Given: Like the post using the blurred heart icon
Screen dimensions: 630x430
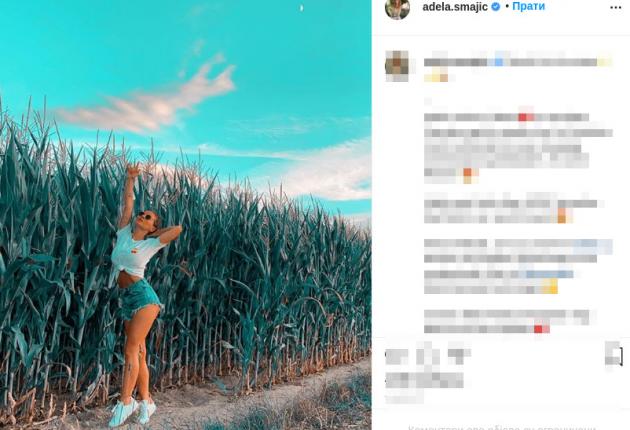Looking at the screenshot, I should click(x=397, y=356).
